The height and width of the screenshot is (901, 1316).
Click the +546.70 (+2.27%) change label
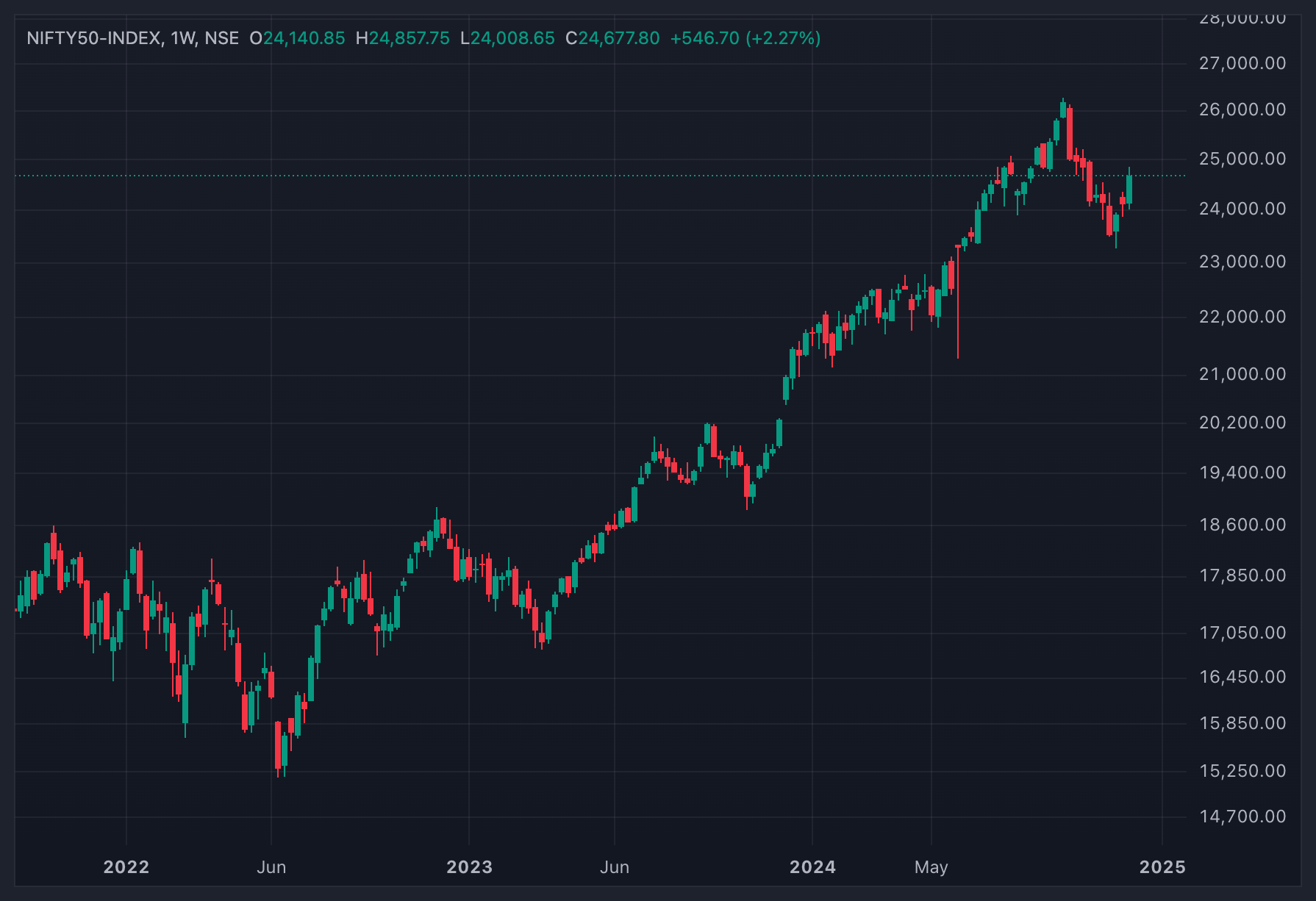(745, 38)
